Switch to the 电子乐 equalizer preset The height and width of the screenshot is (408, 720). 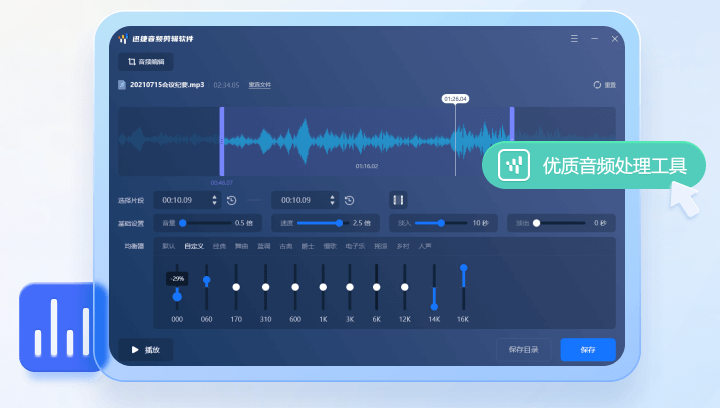pos(355,245)
